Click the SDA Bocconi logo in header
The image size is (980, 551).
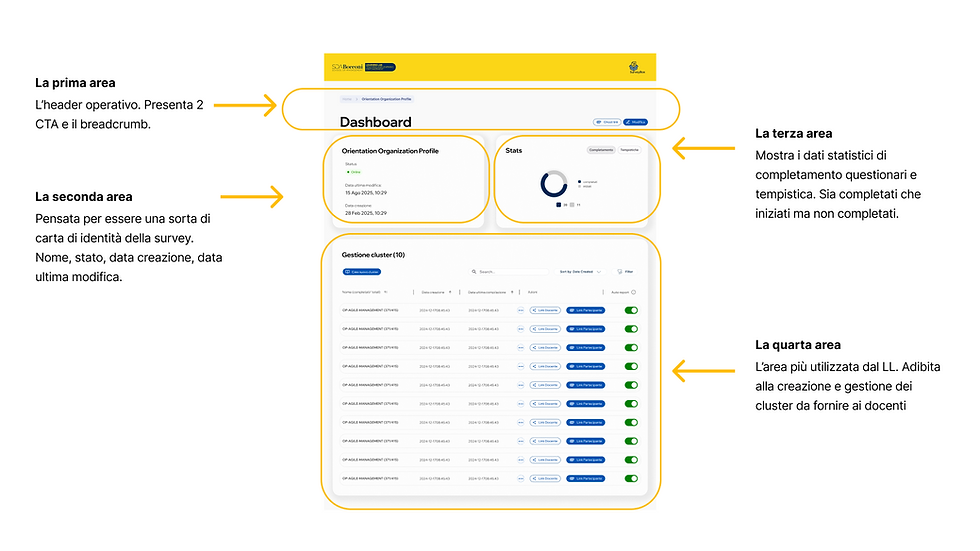click(x=363, y=67)
